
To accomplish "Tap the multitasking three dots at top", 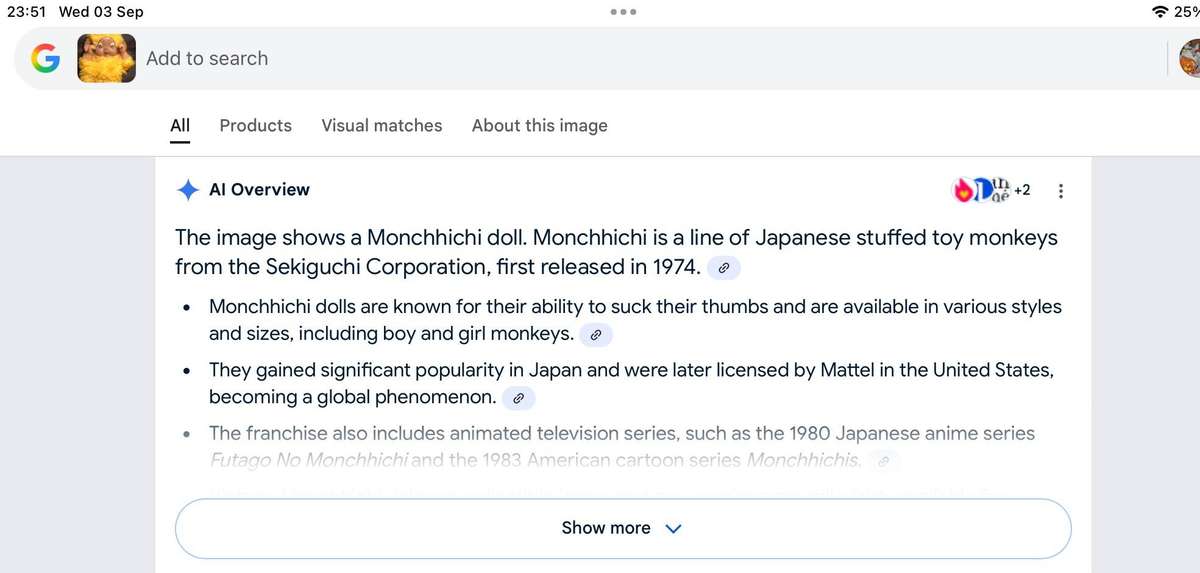I will pyautogui.click(x=623, y=12).
